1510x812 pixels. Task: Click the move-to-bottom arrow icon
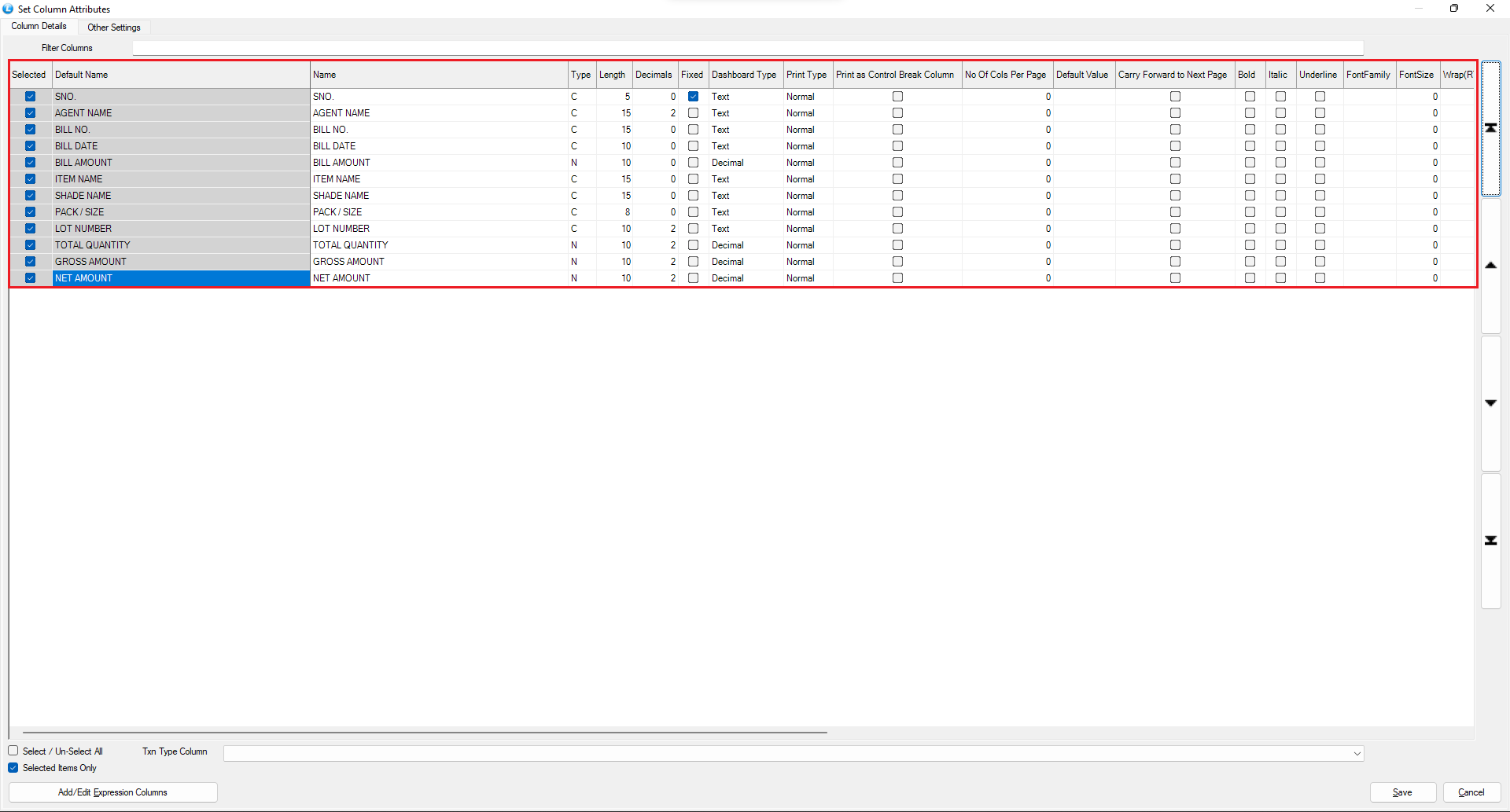(1490, 541)
